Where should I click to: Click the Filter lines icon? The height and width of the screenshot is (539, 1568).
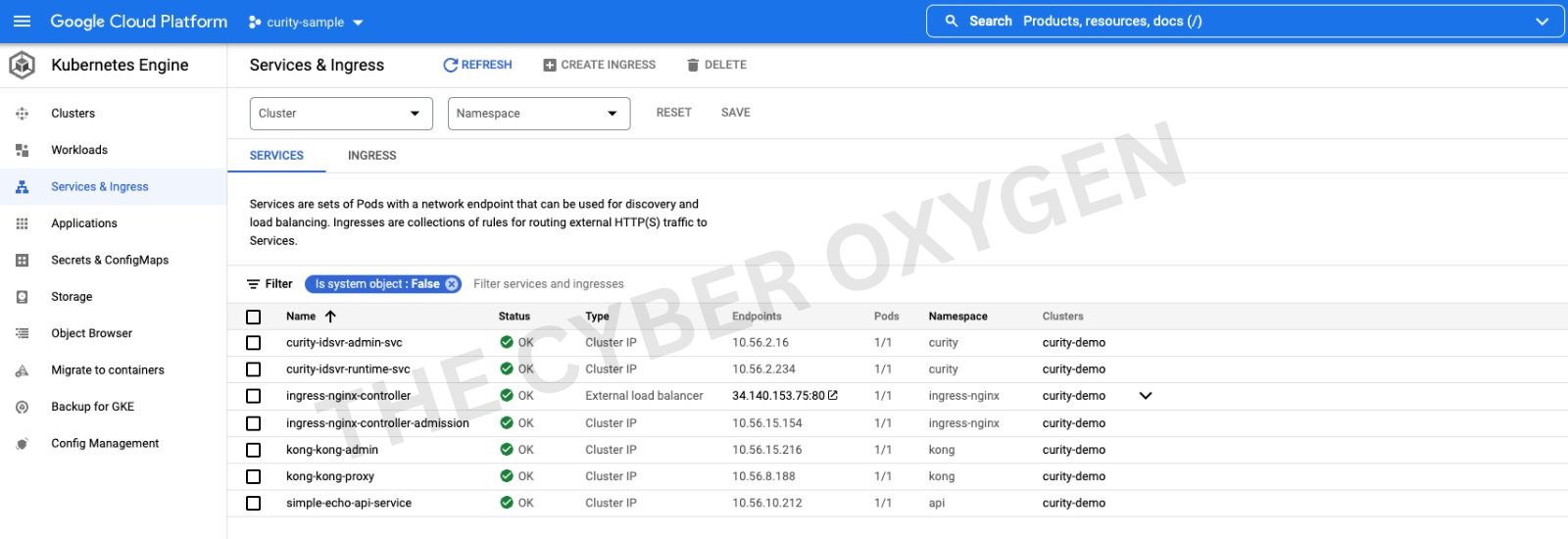[253, 284]
